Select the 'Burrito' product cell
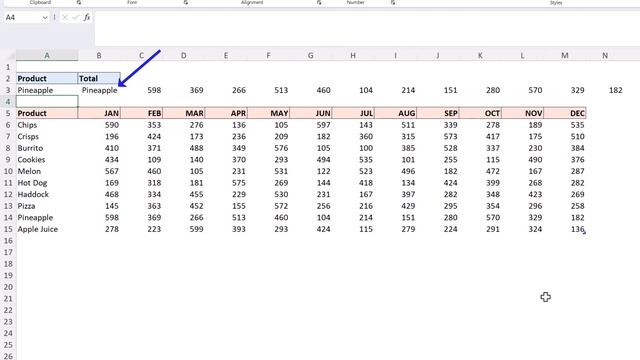 click(x=47, y=148)
